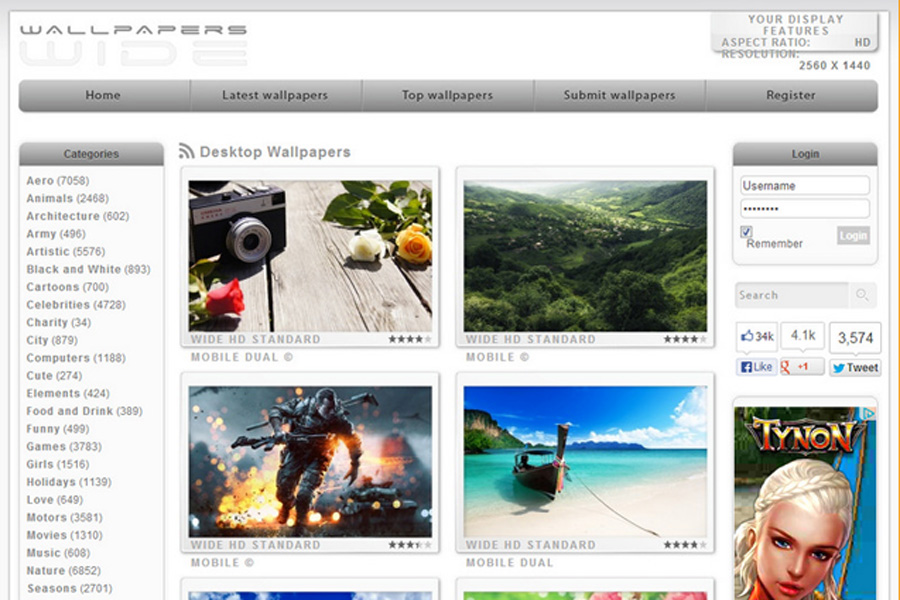This screenshot has height=600, width=900.
Task: Click the Username input field
Action: [805, 185]
